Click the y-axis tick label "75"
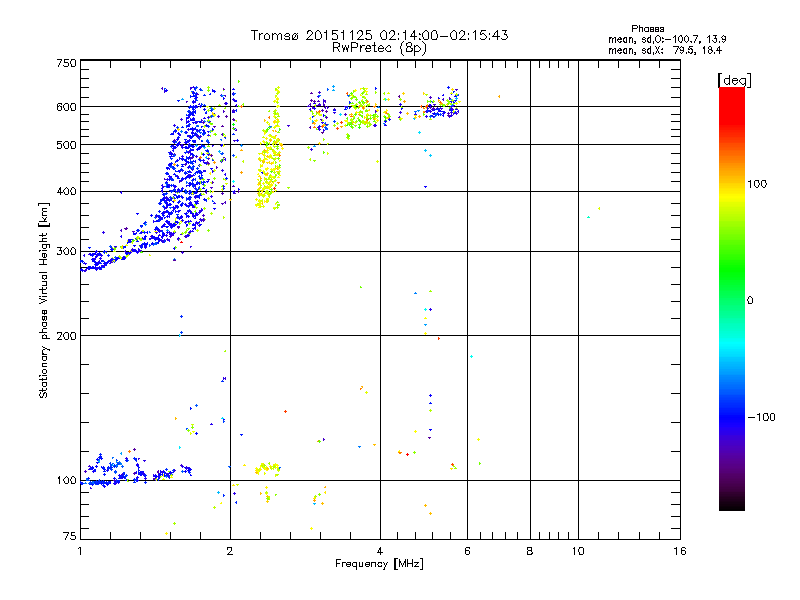This screenshot has width=800, height=600. click(70, 536)
